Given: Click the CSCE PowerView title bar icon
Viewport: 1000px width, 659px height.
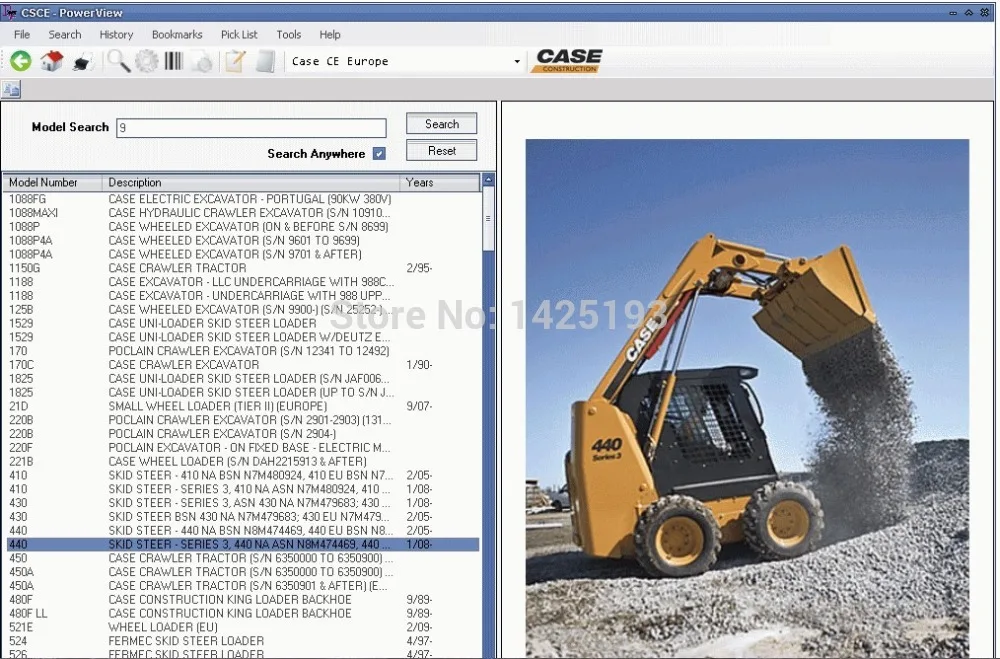Looking at the screenshot, I should (x=9, y=12).
